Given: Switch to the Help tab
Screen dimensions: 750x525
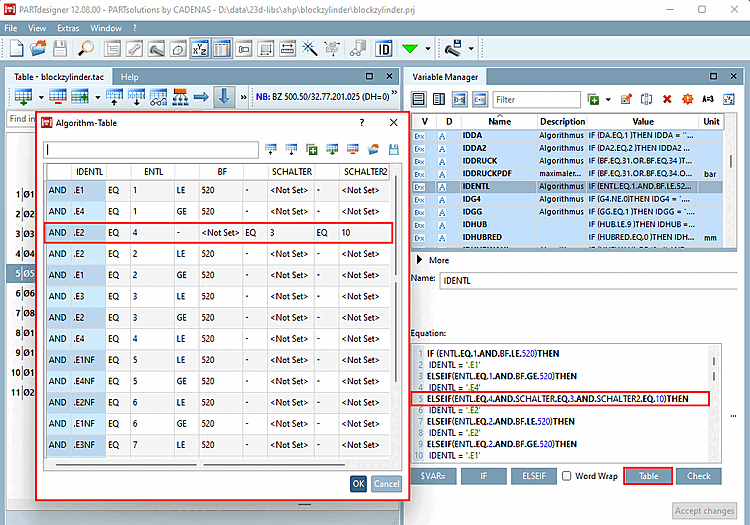Looking at the screenshot, I should (130, 76).
